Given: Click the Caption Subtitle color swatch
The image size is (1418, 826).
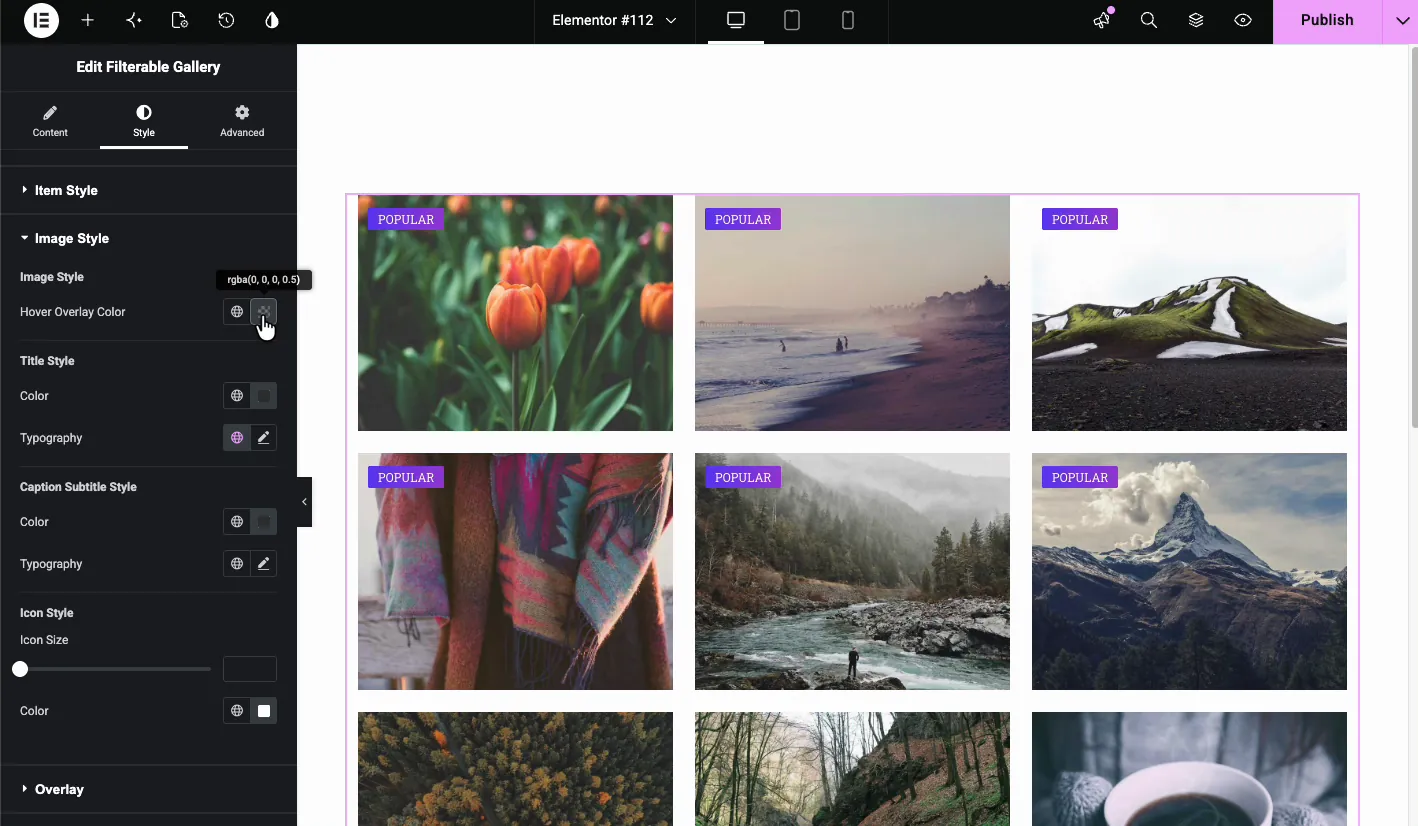Looking at the screenshot, I should (x=264, y=522).
